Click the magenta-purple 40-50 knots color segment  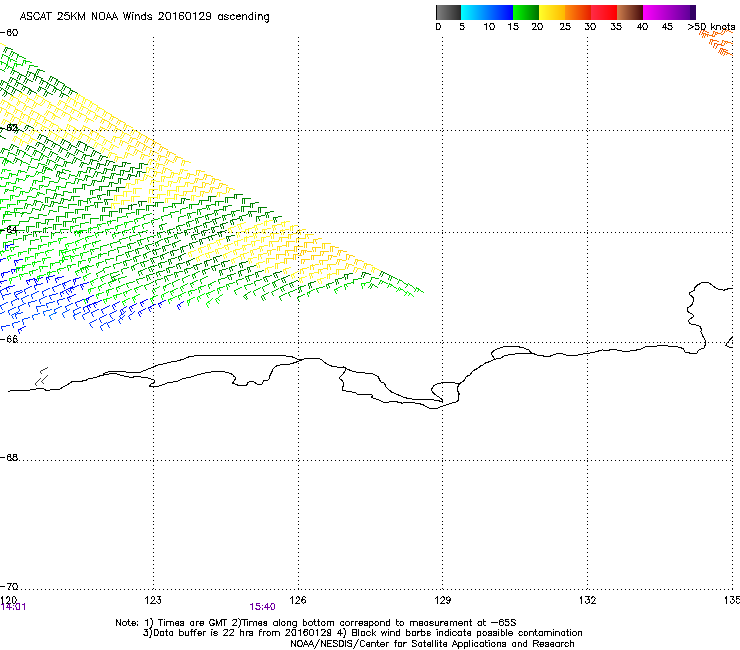coord(669,12)
